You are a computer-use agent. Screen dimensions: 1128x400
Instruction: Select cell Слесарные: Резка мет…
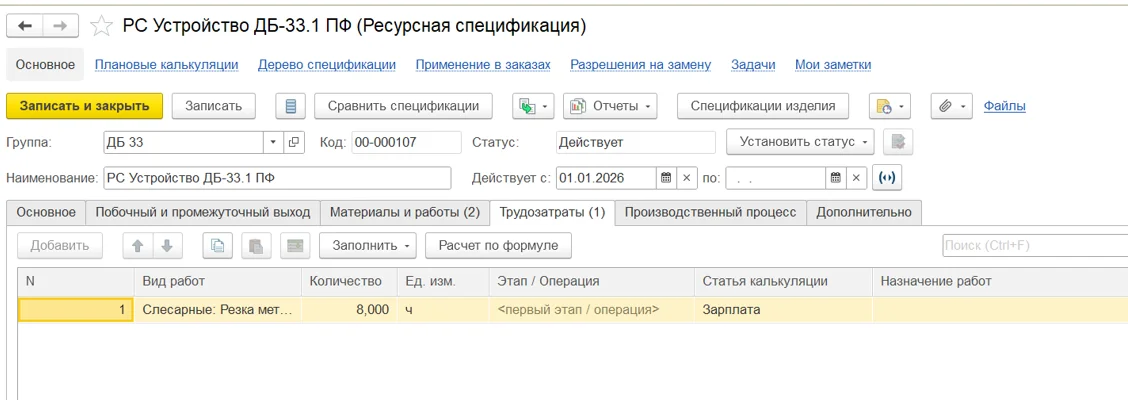pos(218,310)
